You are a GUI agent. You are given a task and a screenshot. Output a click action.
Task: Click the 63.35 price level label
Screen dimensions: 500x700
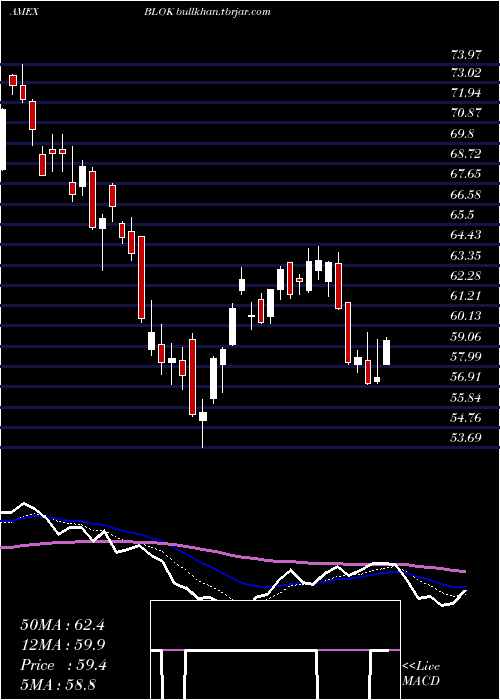(x=467, y=256)
